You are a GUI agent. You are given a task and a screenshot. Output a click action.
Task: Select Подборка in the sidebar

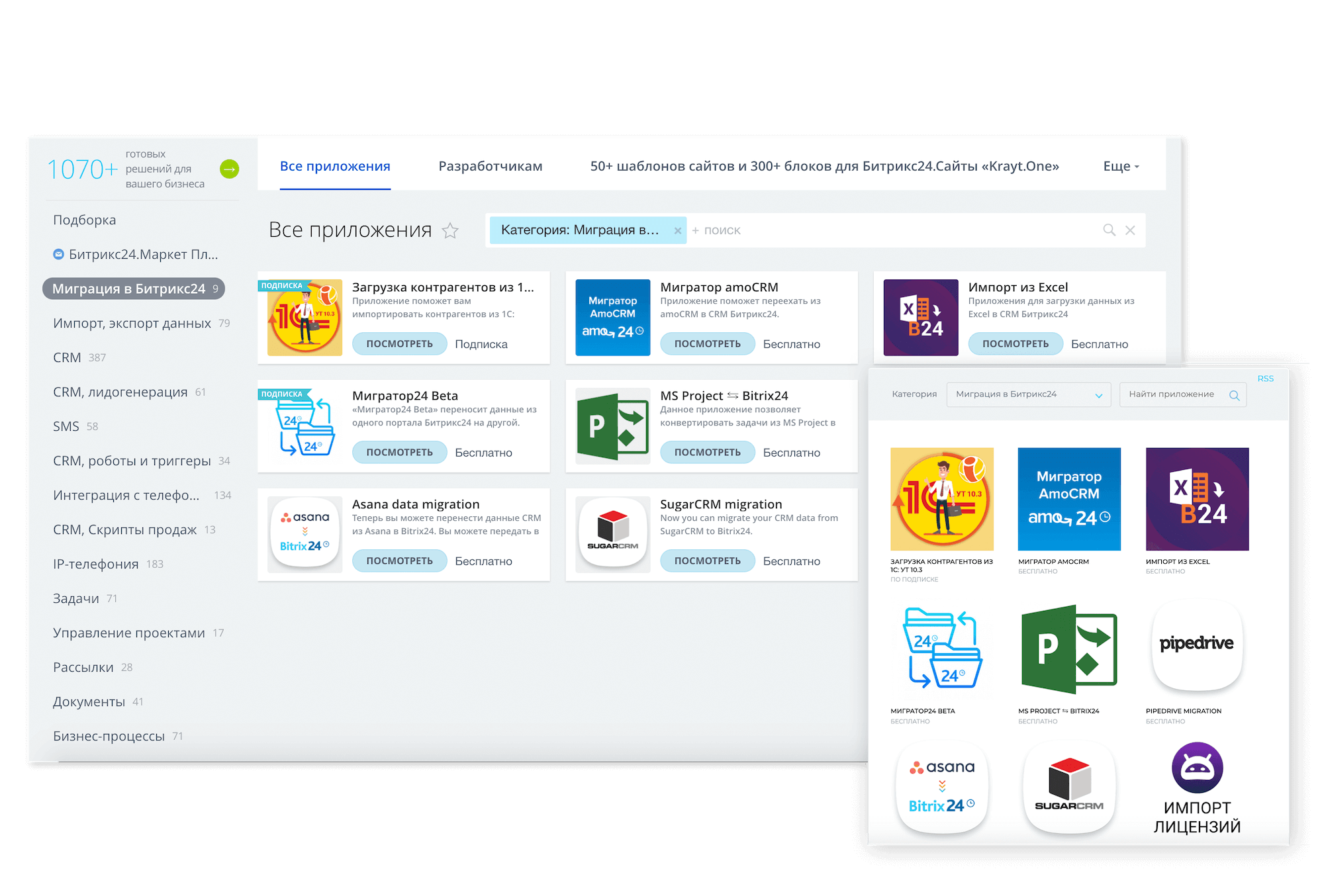click(84, 220)
